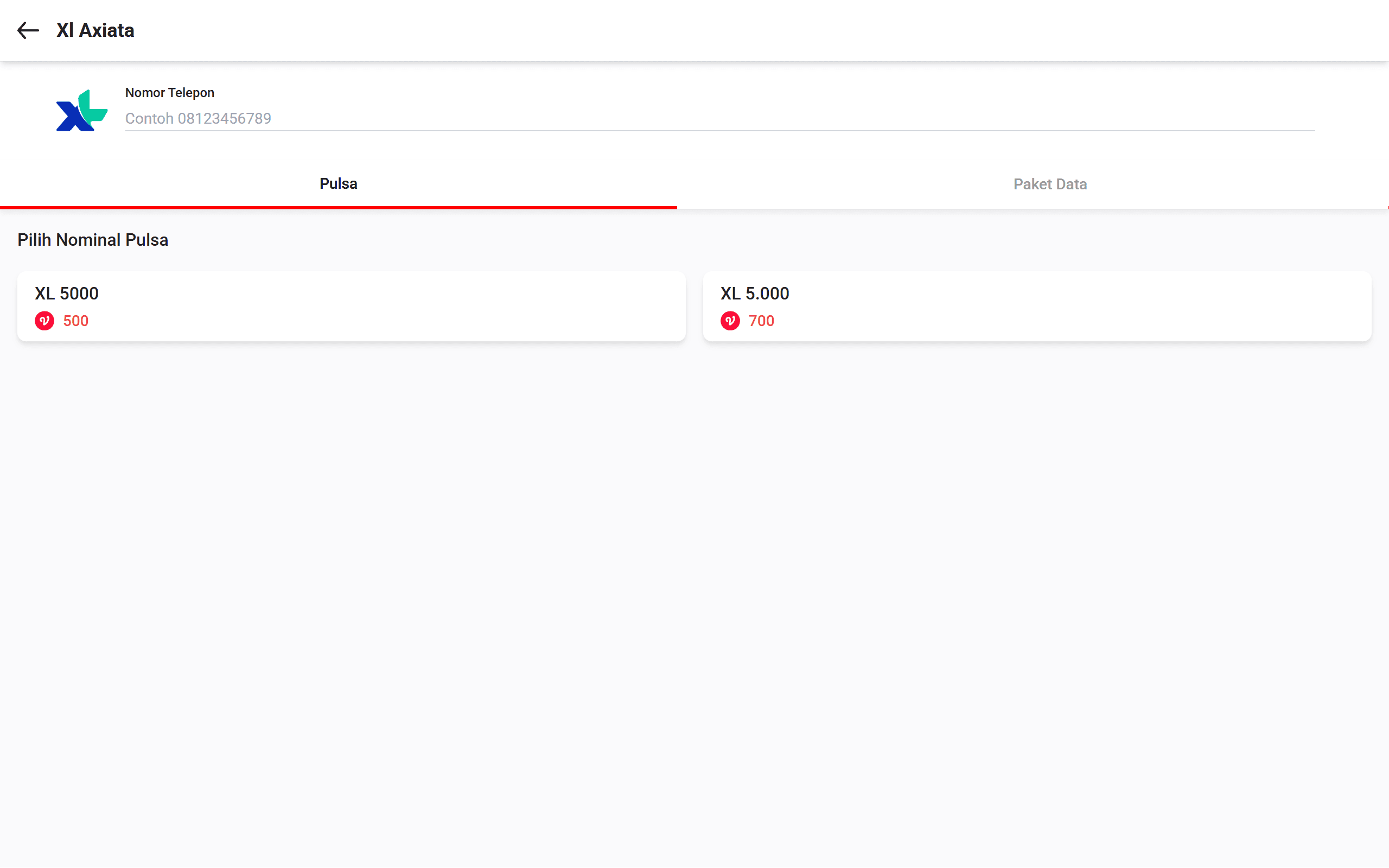This screenshot has width=1389, height=868.
Task: Click the XL 5.000 card title text
Action: [x=754, y=293]
